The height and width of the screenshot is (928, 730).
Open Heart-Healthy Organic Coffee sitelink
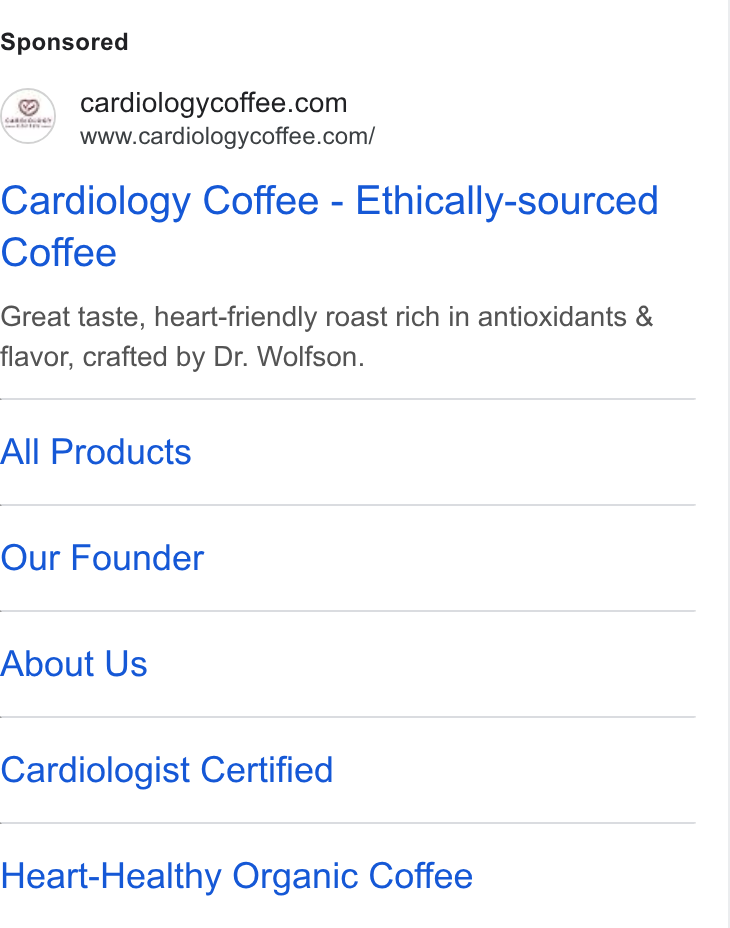[x=236, y=876]
